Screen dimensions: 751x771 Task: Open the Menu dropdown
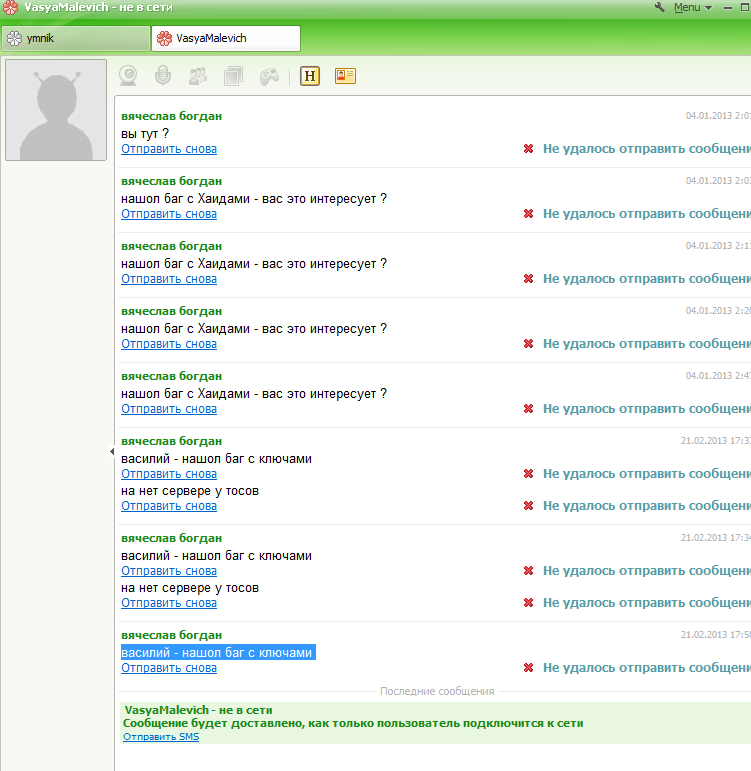click(693, 7)
